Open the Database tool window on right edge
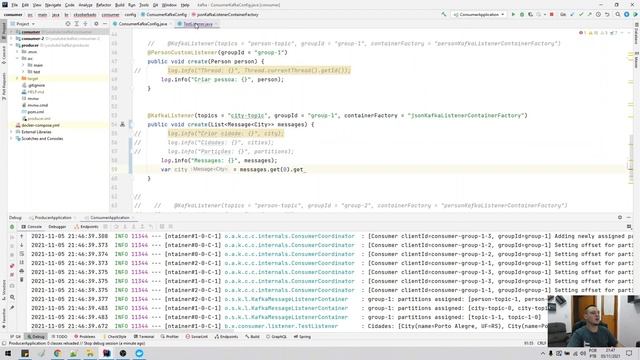Viewport: 640px width, 360px height. pyautogui.click(x=636, y=34)
